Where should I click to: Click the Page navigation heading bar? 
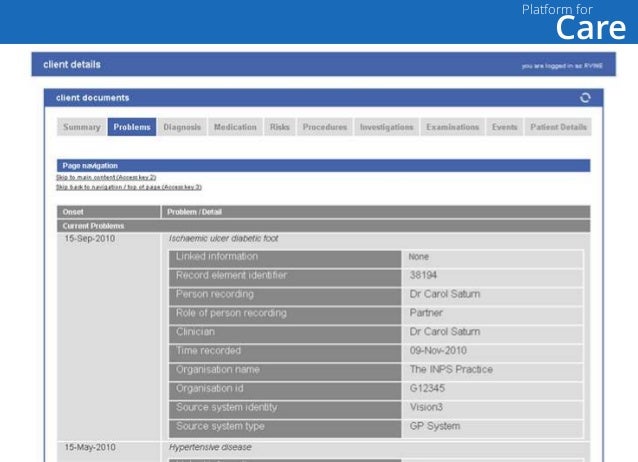click(323, 166)
